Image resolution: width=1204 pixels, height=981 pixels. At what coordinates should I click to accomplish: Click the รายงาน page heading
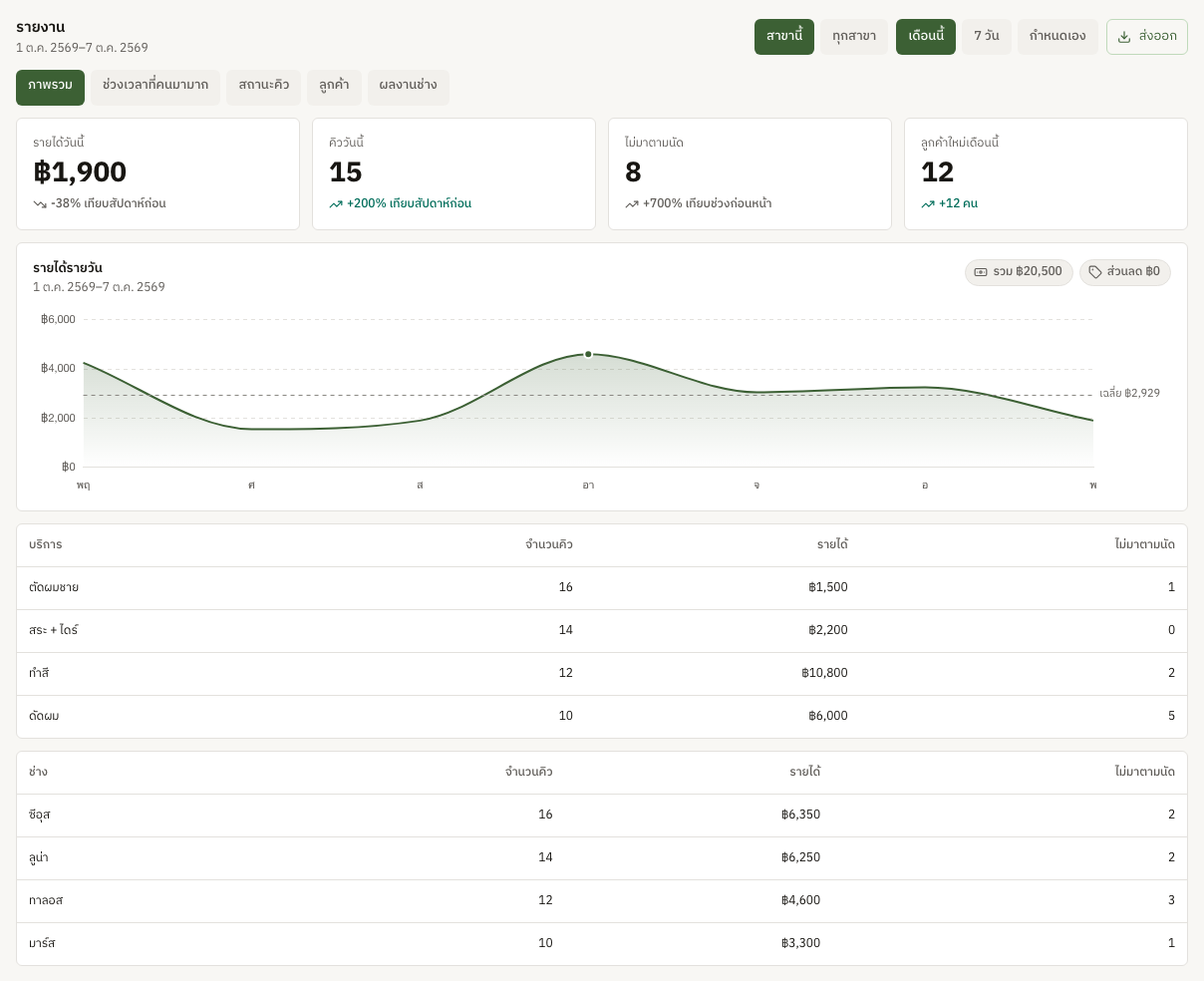41,27
